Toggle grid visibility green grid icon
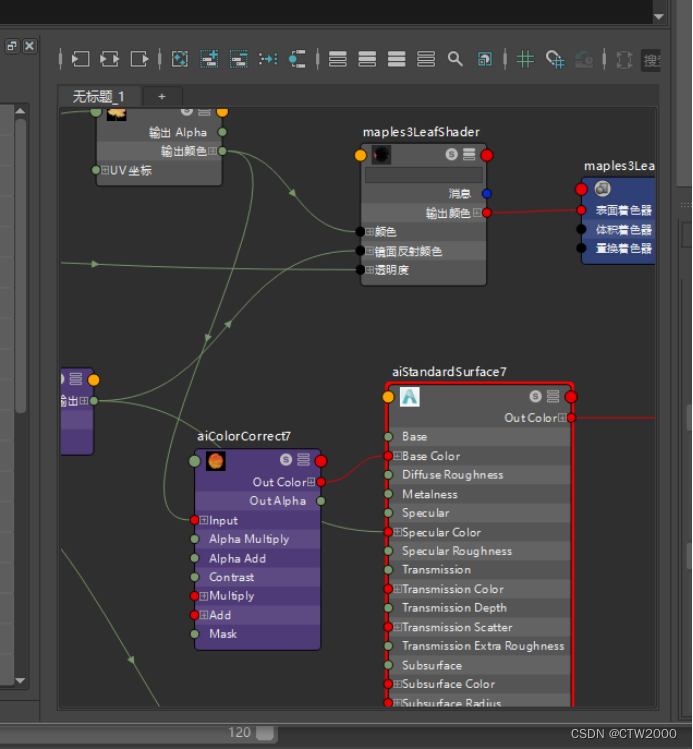 tap(525, 59)
